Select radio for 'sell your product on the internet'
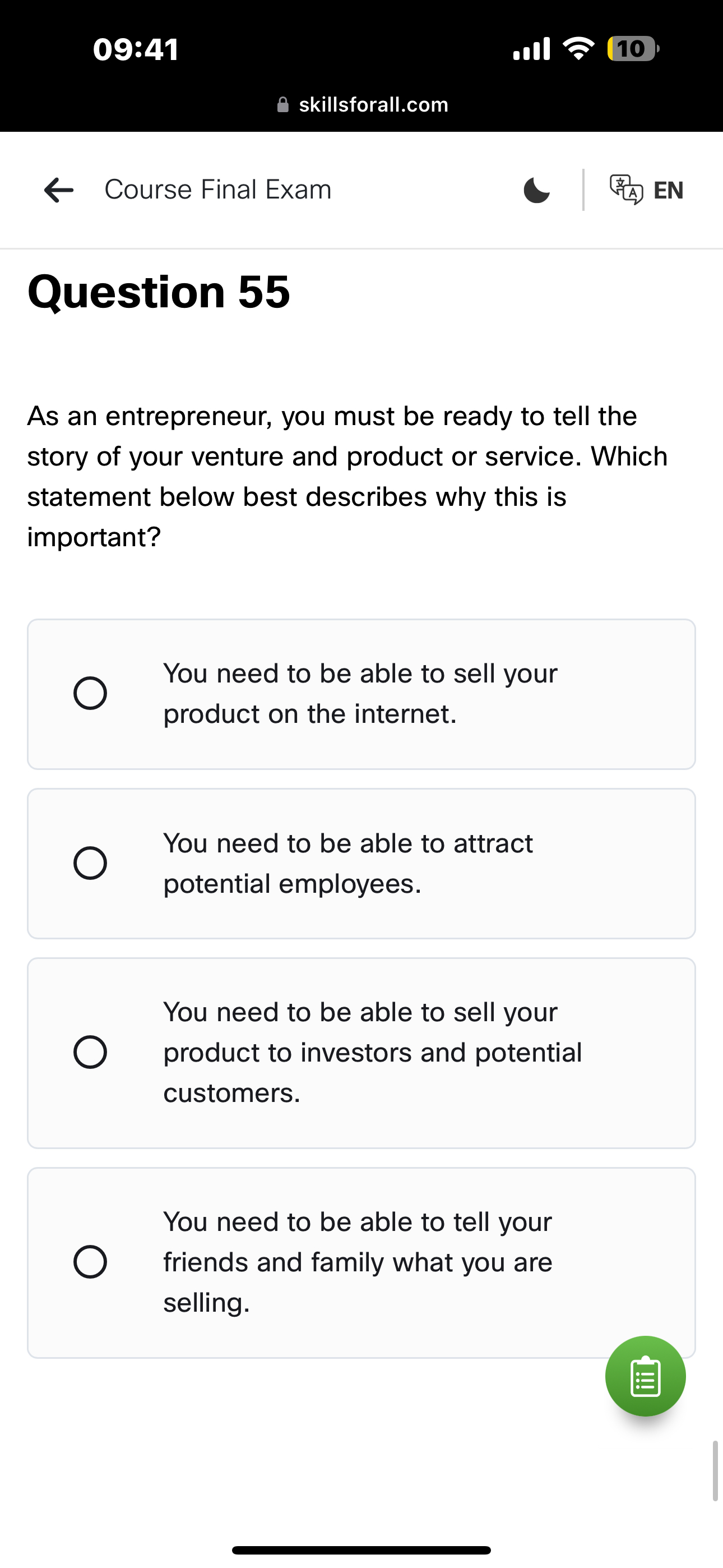 point(90,693)
